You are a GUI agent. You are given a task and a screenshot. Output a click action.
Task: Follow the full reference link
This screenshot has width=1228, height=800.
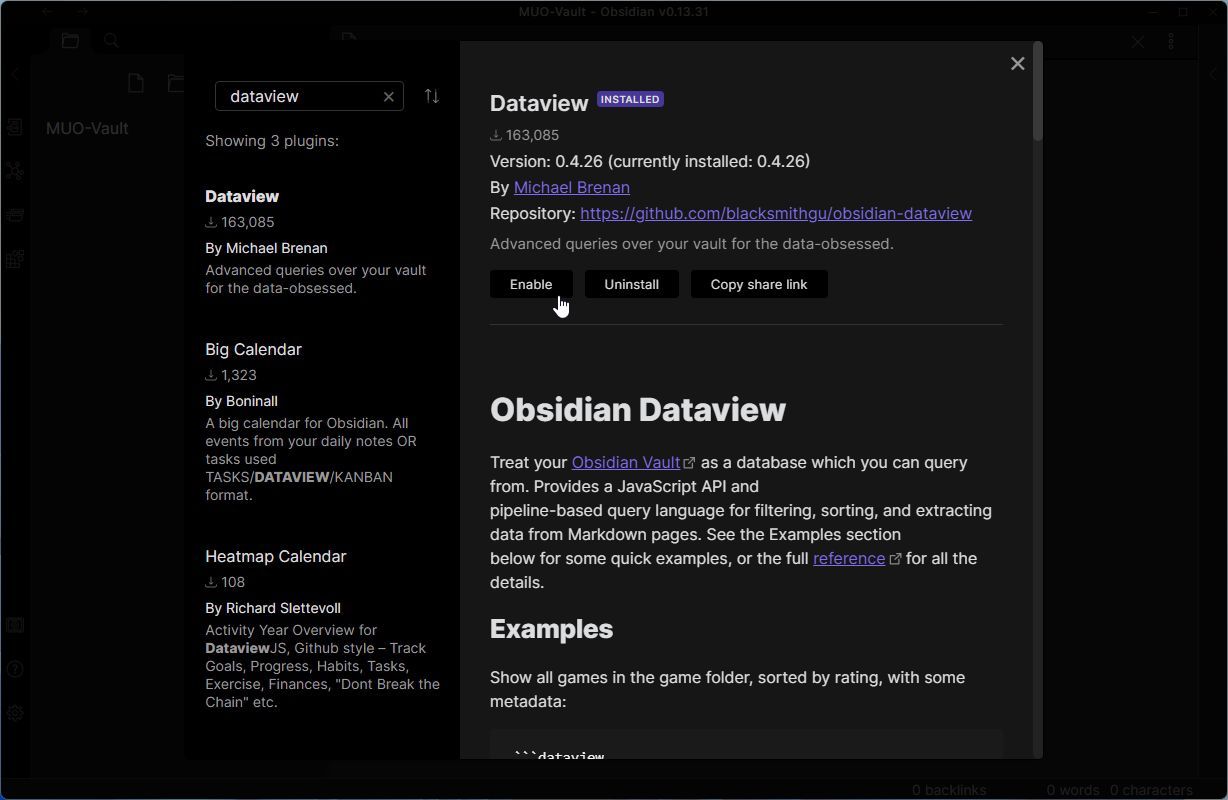(849, 558)
